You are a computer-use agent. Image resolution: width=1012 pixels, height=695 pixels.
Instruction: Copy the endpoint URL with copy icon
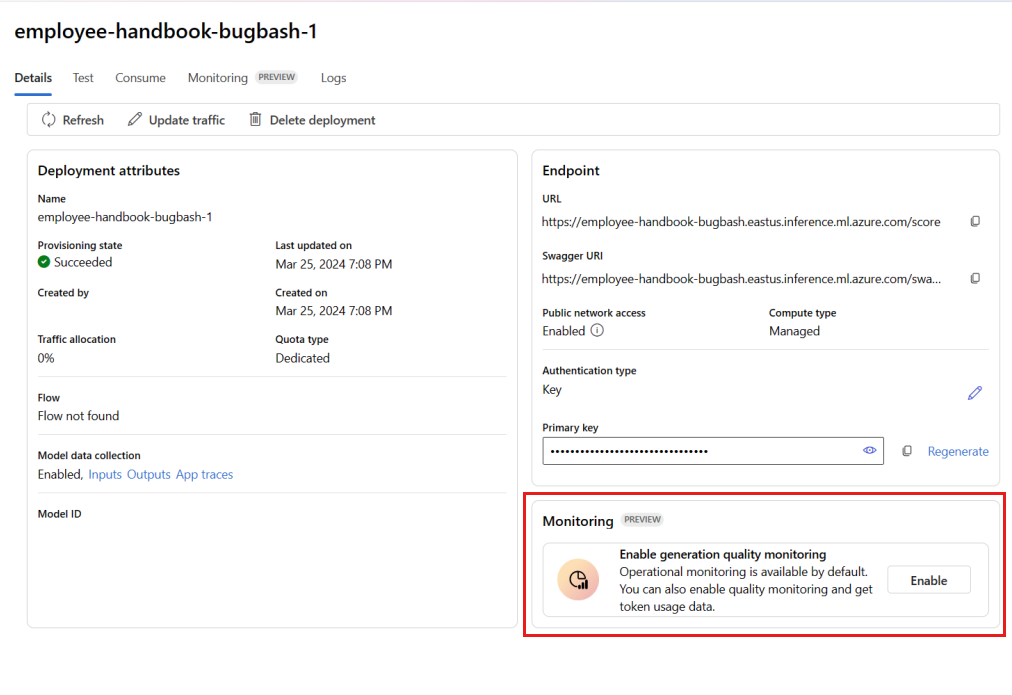pos(975,221)
